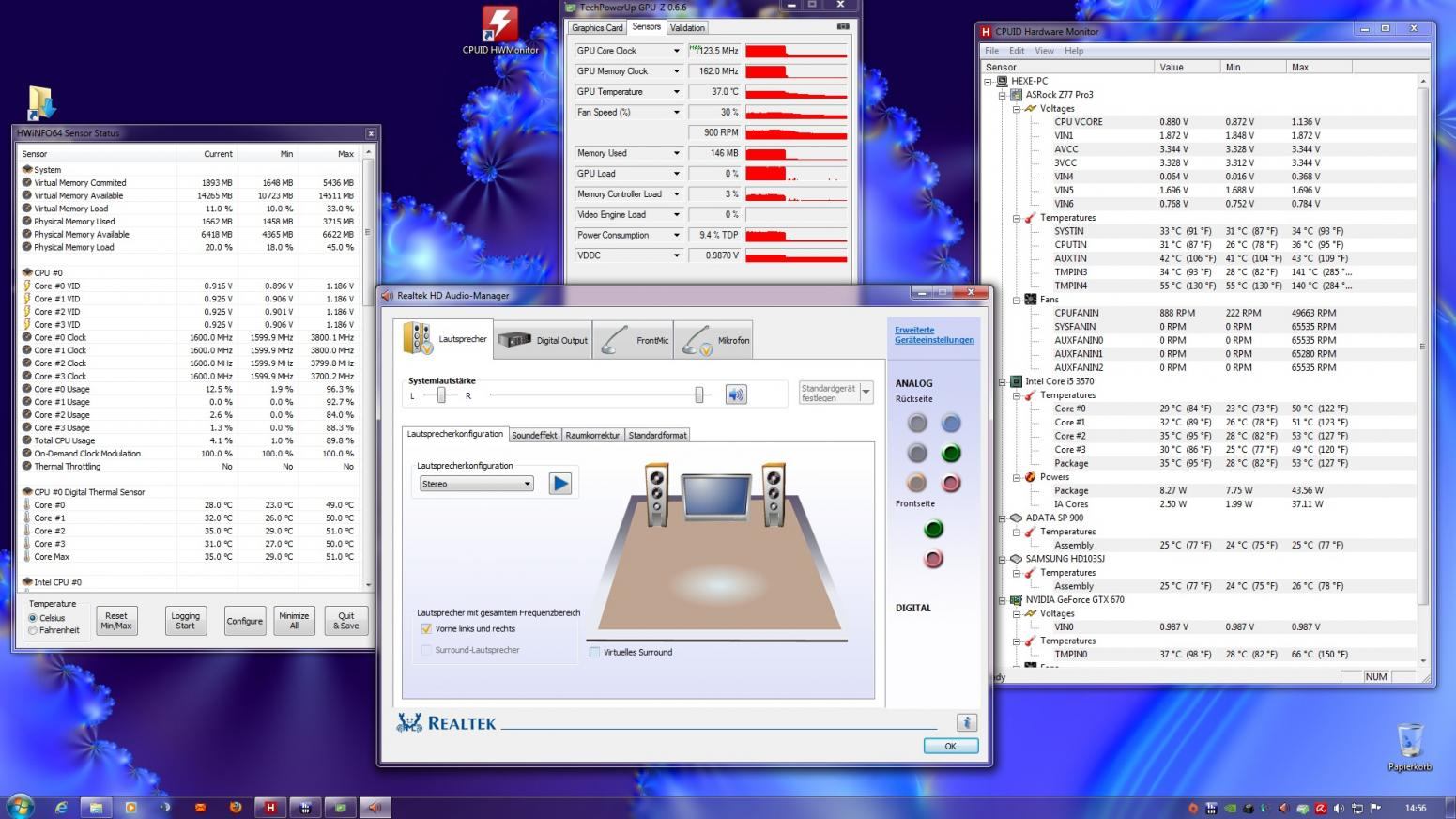The height and width of the screenshot is (819, 1456).
Task: Open Standardformat sub-tab
Action: (657, 435)
